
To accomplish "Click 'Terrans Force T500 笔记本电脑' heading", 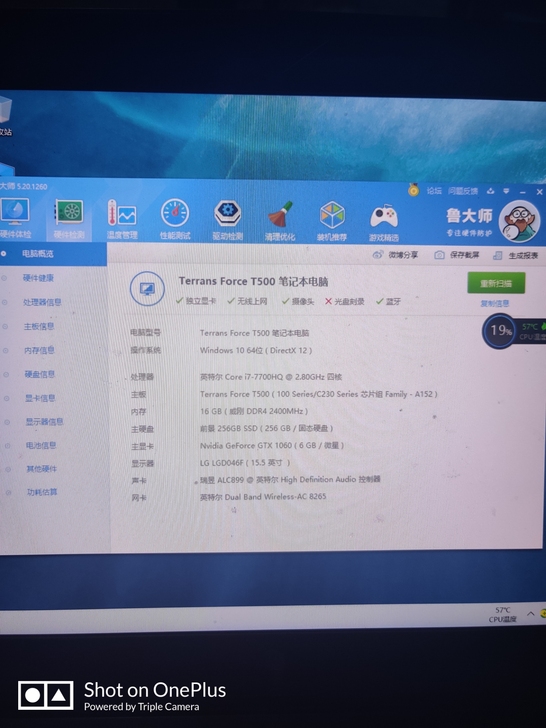I will [x=254, y=281].
